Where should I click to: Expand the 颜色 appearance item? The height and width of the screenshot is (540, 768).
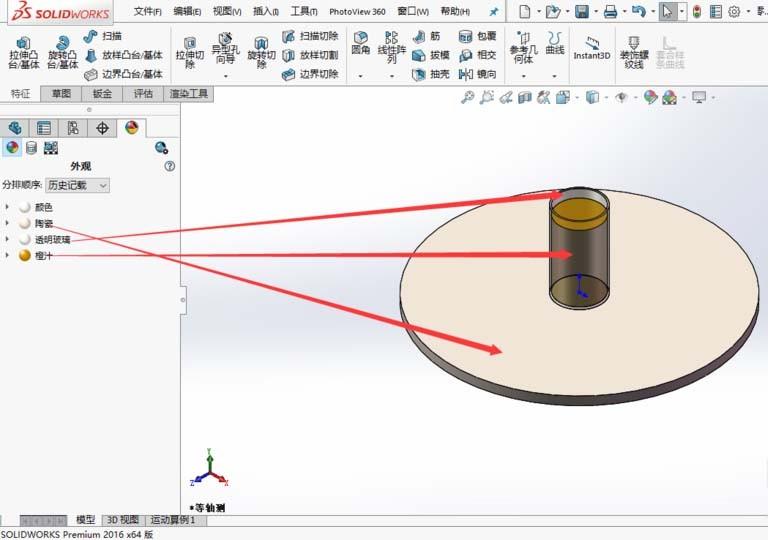click(7, 207)
